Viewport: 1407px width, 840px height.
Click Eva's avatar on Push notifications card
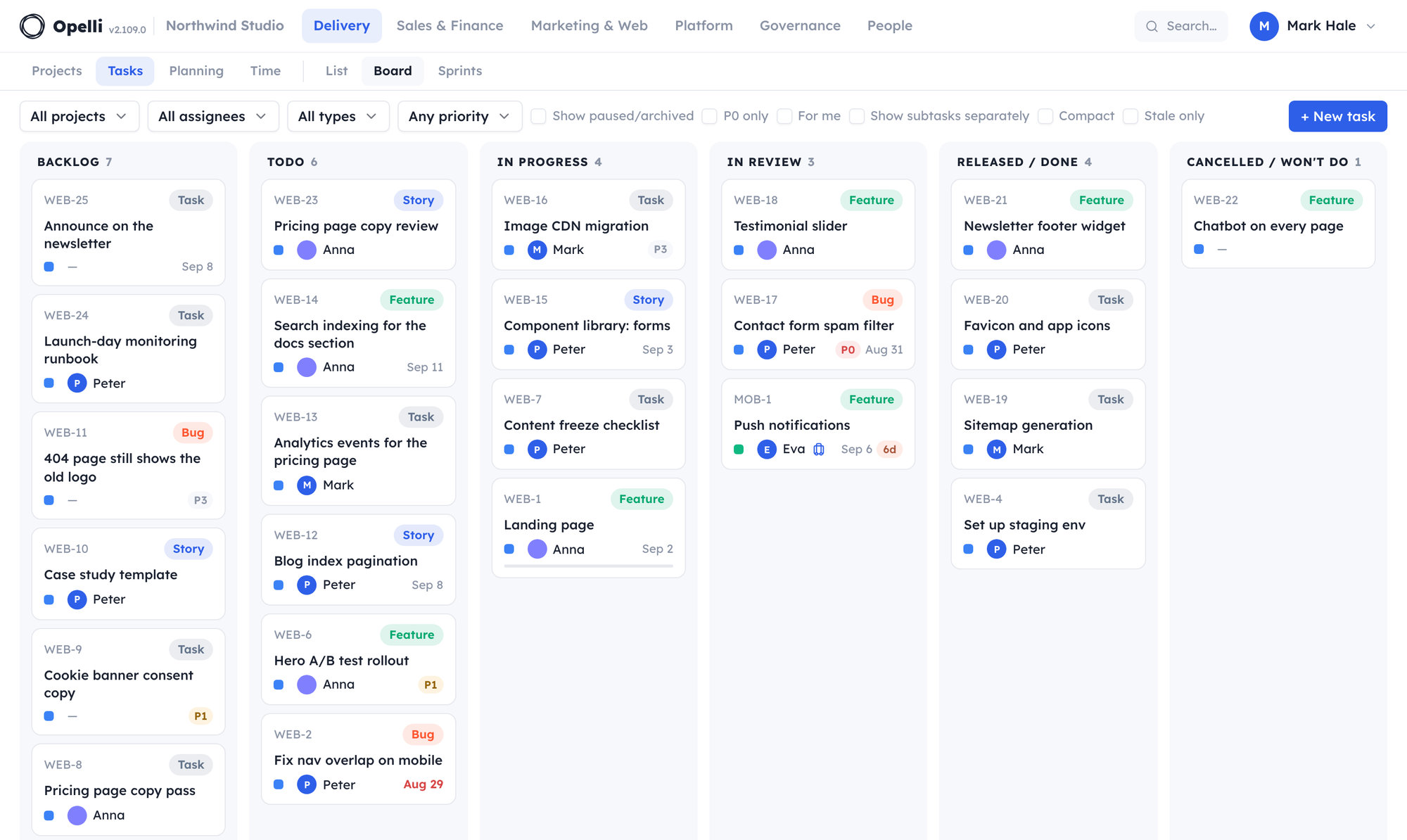pos(766,449)
